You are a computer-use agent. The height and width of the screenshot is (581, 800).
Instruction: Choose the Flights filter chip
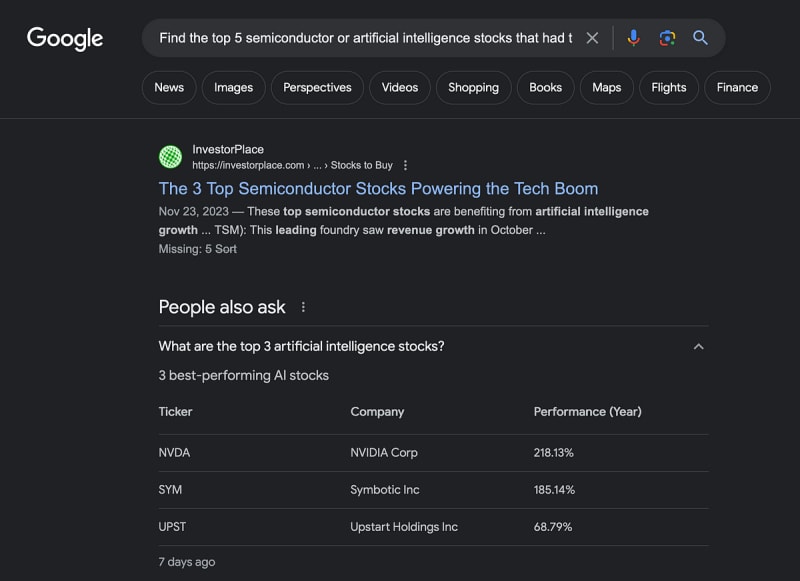668,88
